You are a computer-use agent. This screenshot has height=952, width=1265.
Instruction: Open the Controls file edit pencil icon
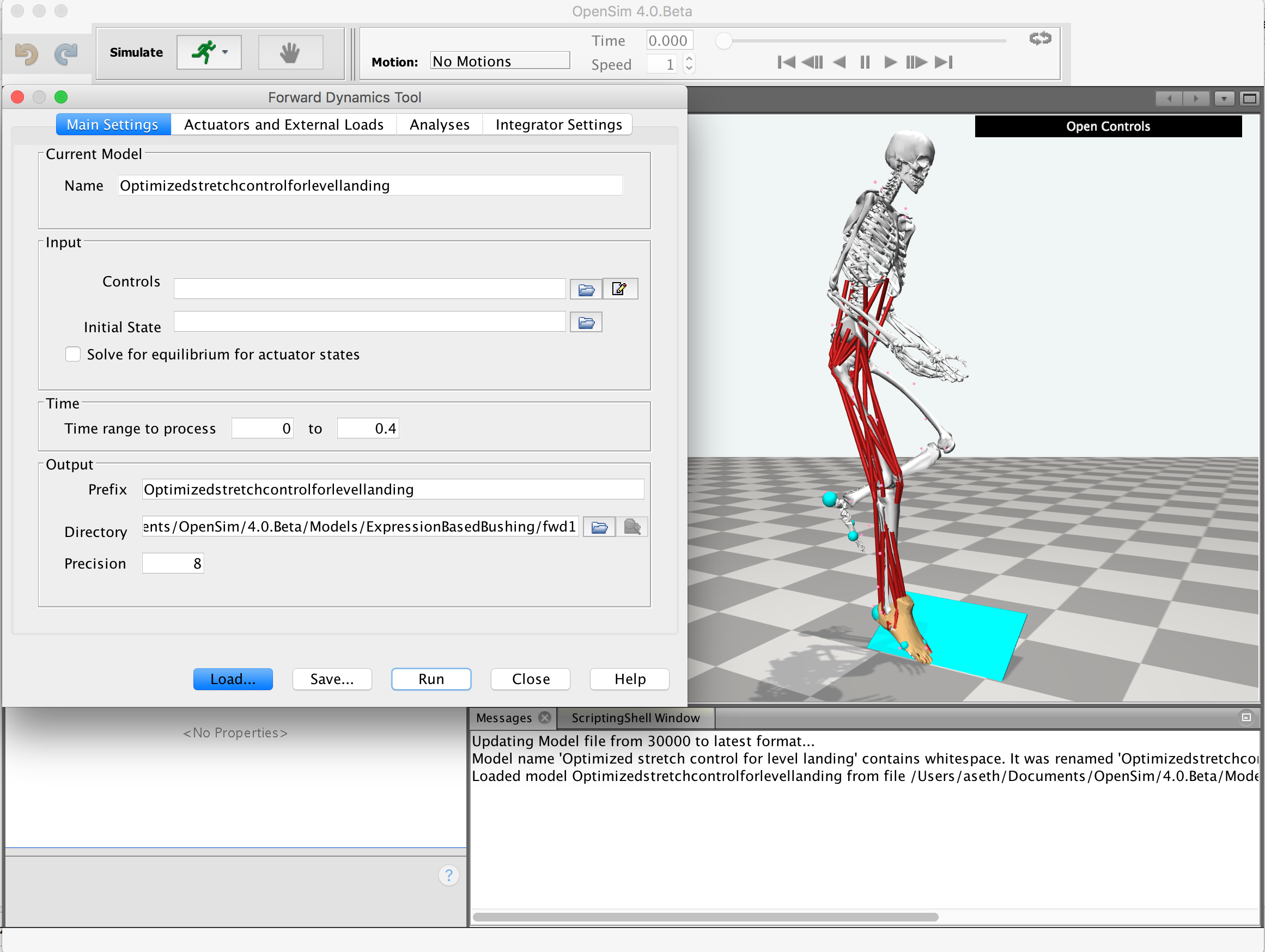[620, 289]
